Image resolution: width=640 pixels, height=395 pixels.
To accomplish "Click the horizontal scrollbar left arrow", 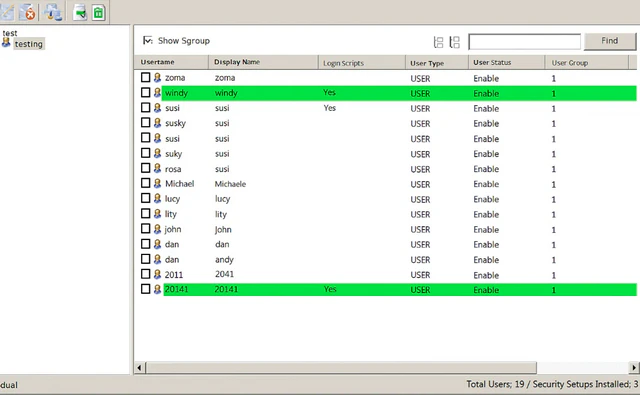I will point(139,368).
